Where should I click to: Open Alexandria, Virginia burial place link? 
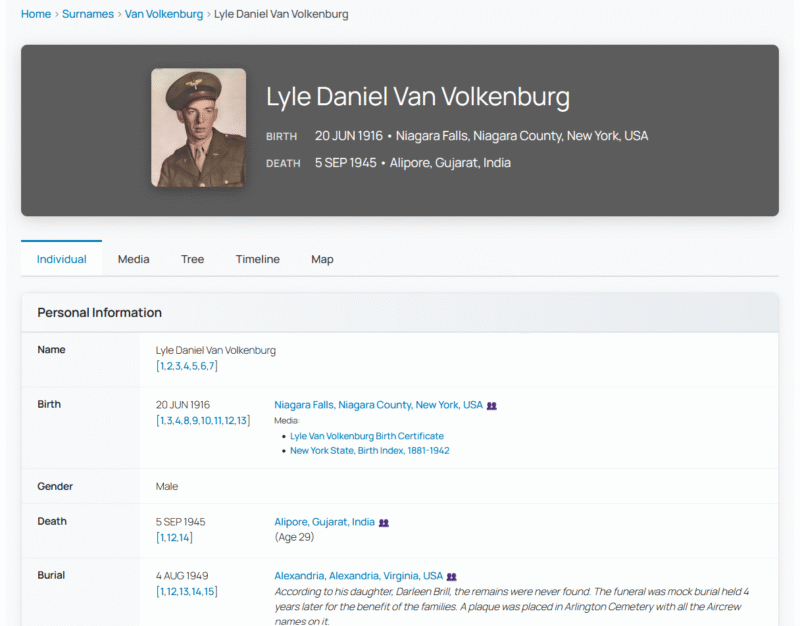(x=358, y=576)
